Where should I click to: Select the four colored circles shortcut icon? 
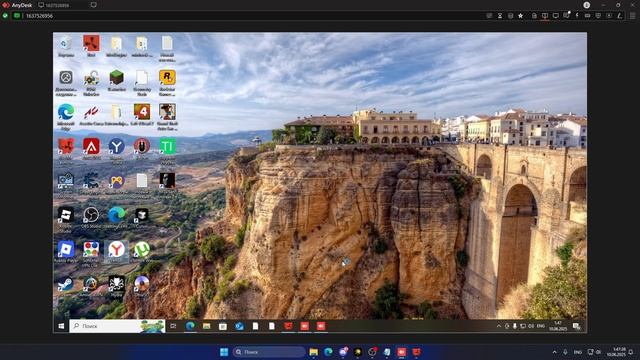91,249
